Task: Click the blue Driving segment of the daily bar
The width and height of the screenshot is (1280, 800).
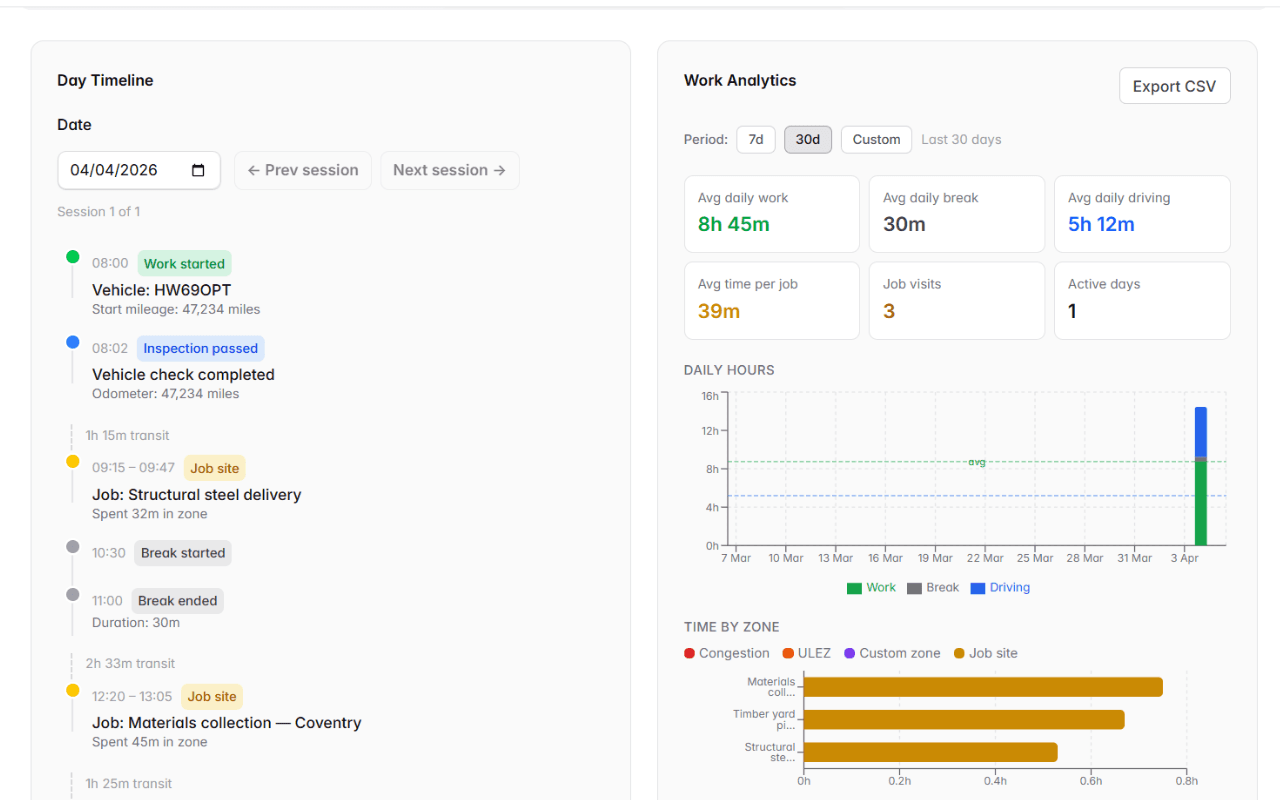Action: pos(1200,432)
